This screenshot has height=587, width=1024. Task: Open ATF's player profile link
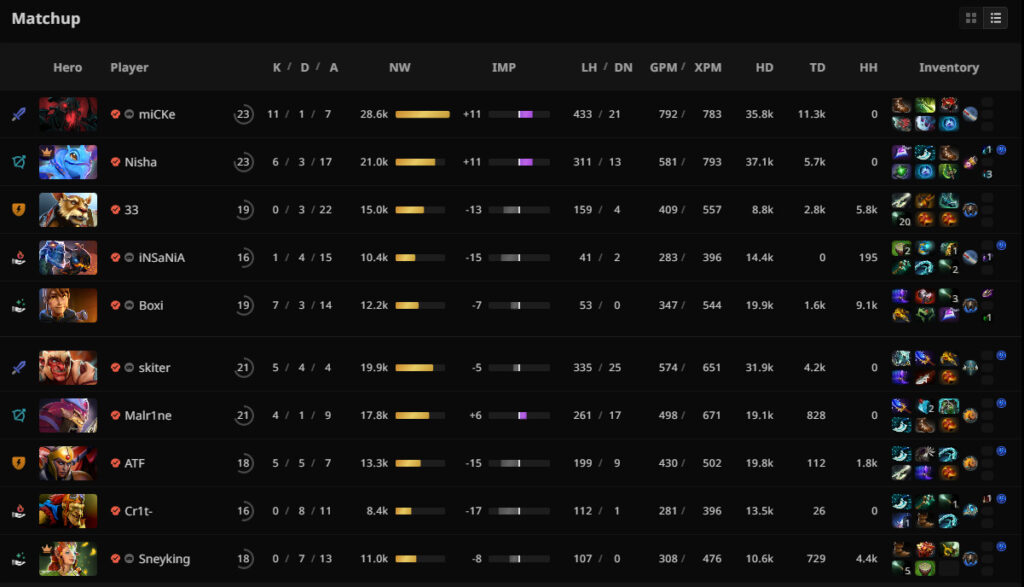tap(135, 464)
